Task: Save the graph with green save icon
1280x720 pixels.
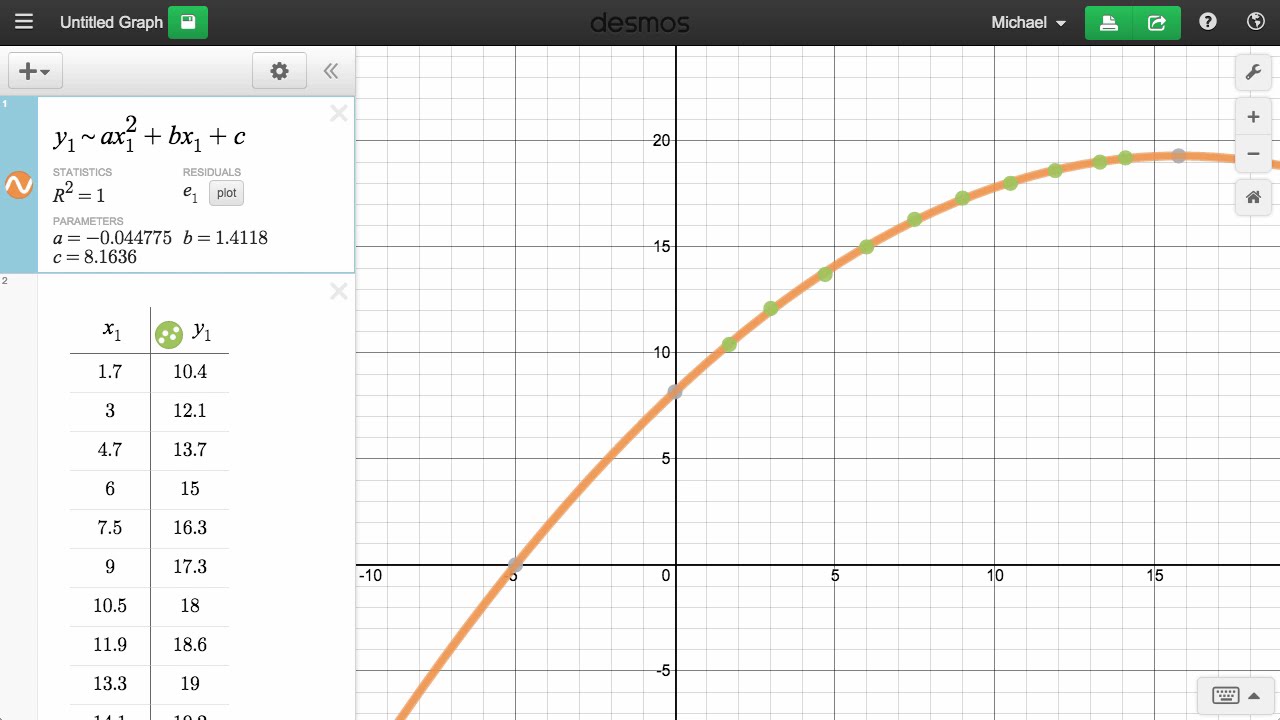Action: [x=188, y=22]
